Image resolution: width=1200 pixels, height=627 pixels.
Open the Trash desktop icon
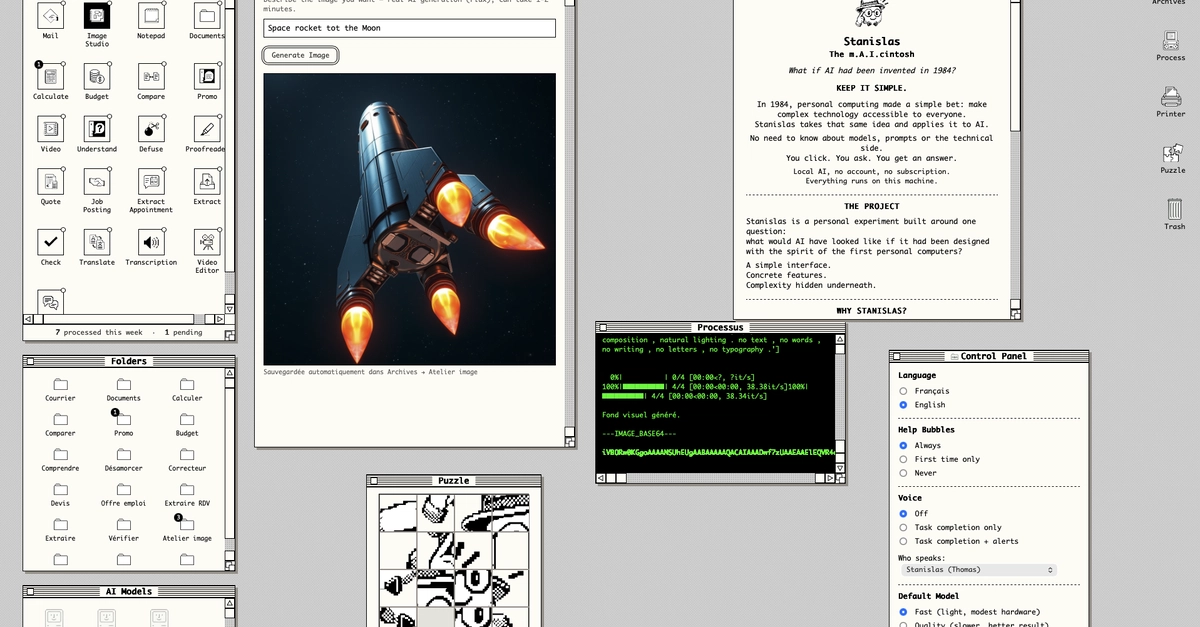[1174, 209]
